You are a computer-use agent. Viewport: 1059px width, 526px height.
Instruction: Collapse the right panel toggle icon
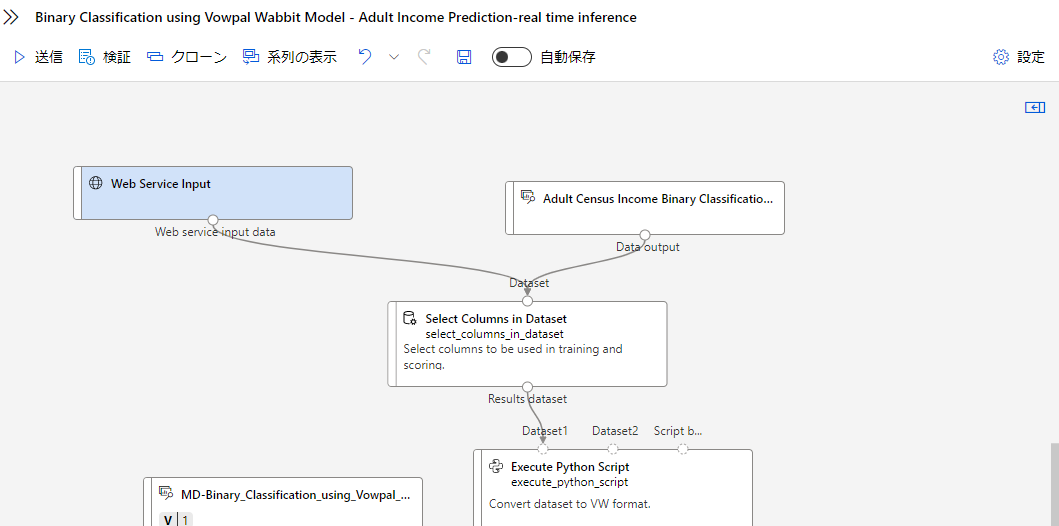point(1035,107)
